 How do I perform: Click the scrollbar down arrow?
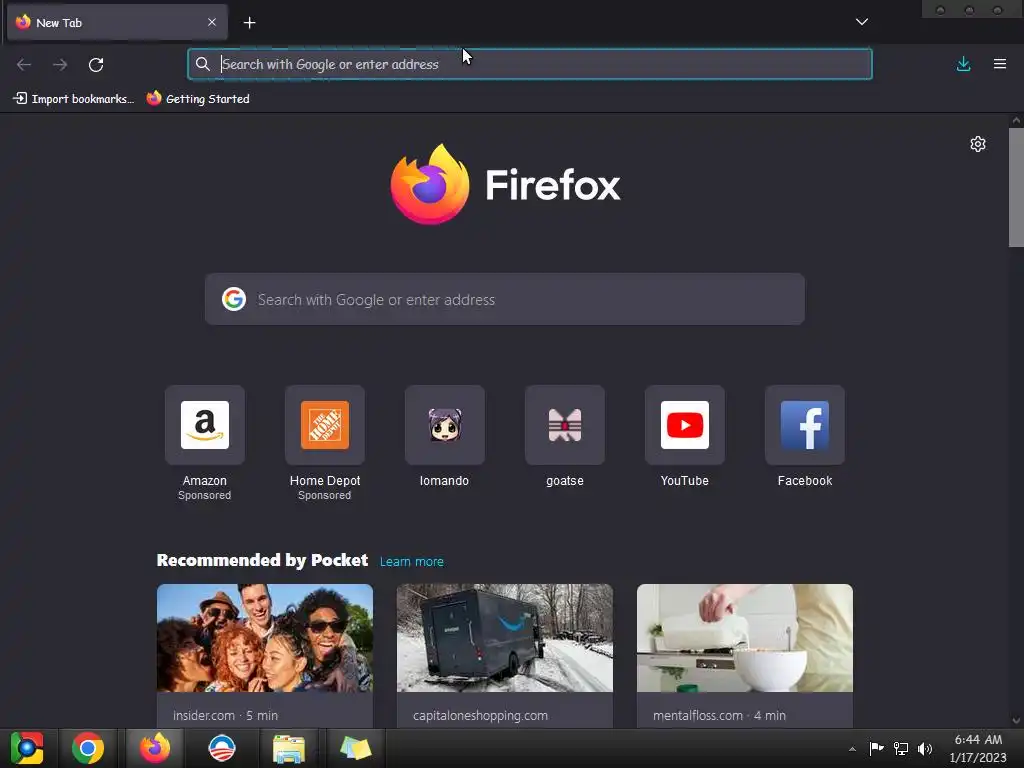click(x=1016, y=721)
